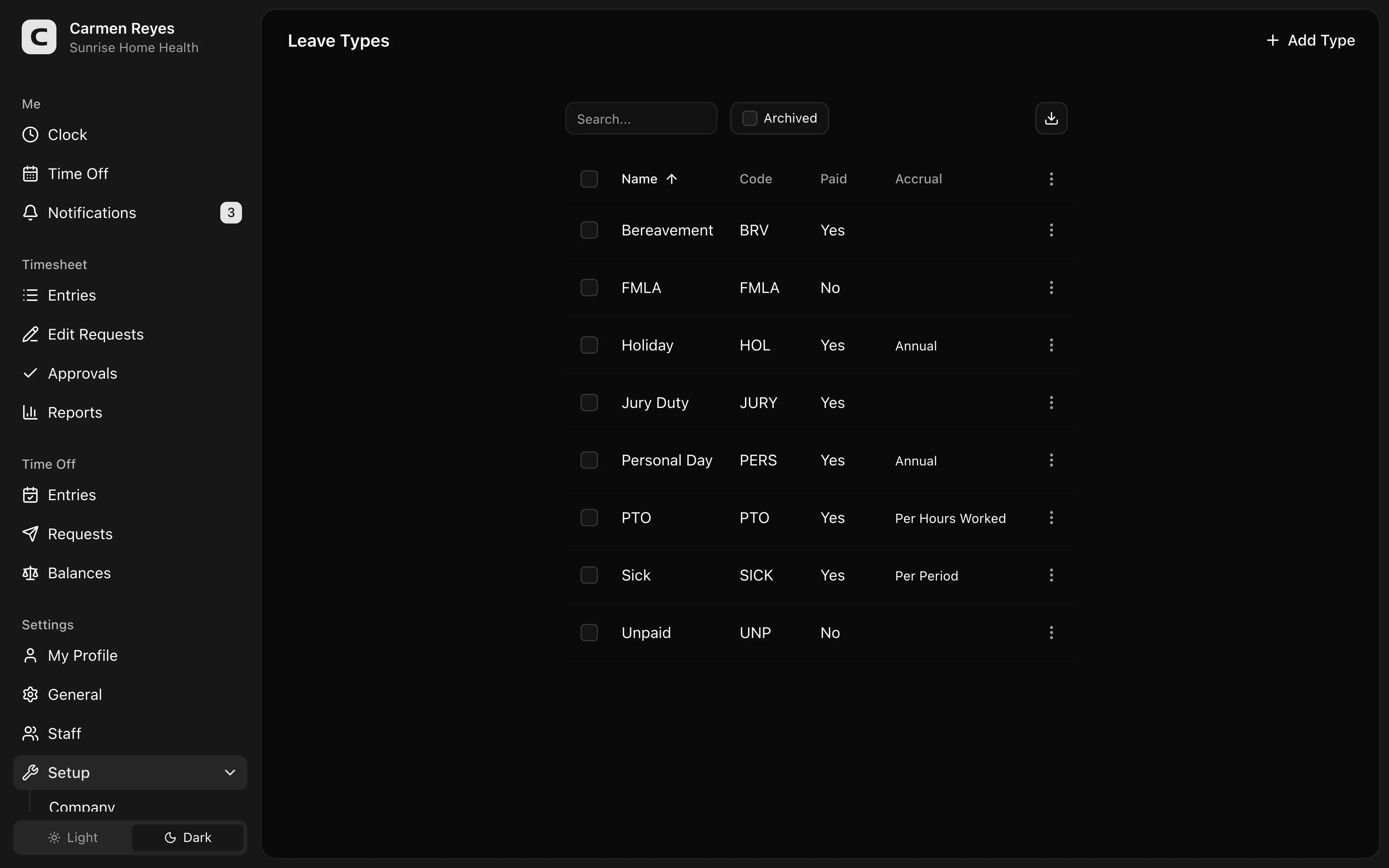The image size is (1389, 868).
Task: Click the Holiday Annual accrual cell
Action: [916, 346]
